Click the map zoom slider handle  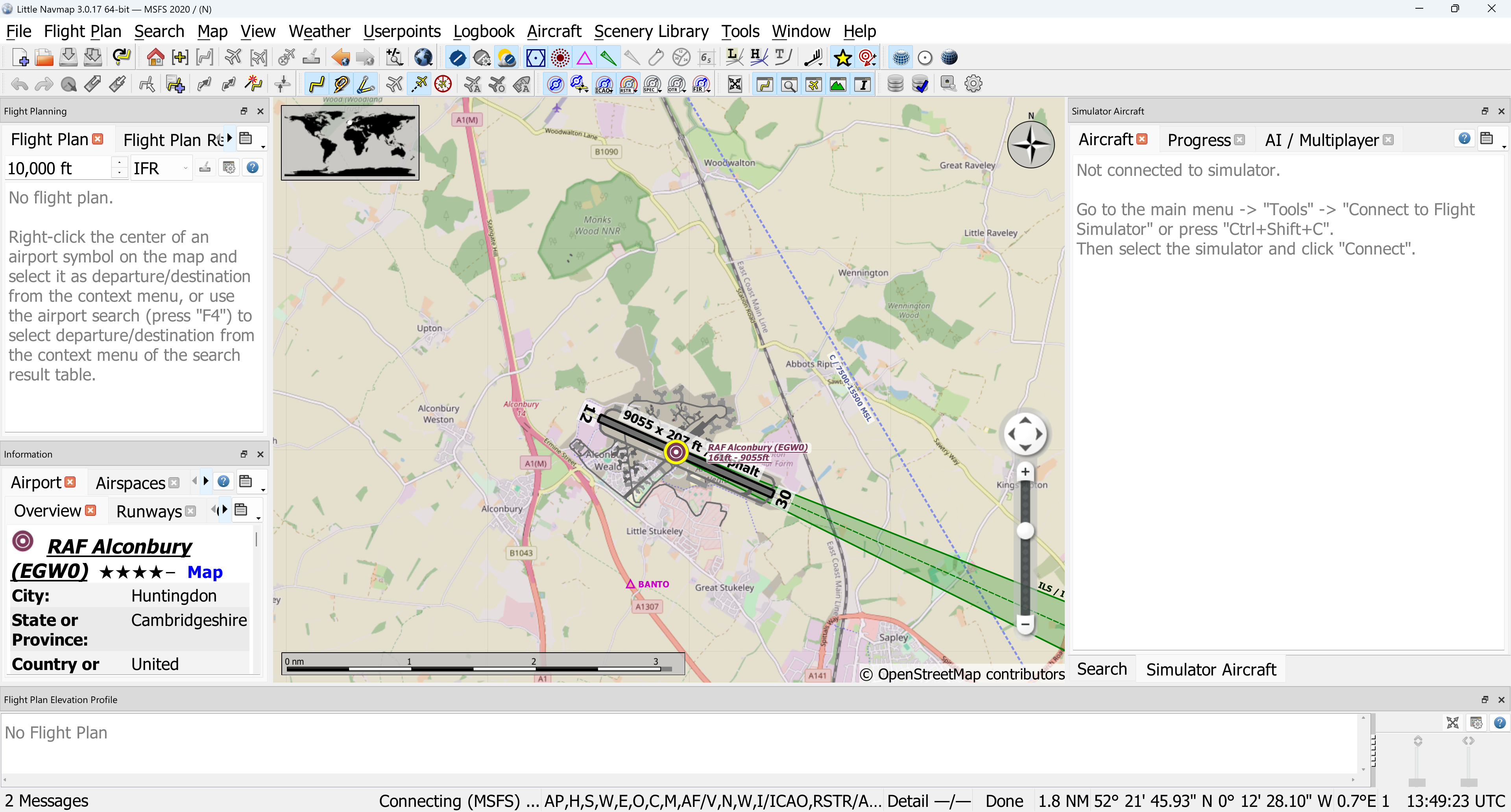coord(1025,531)
